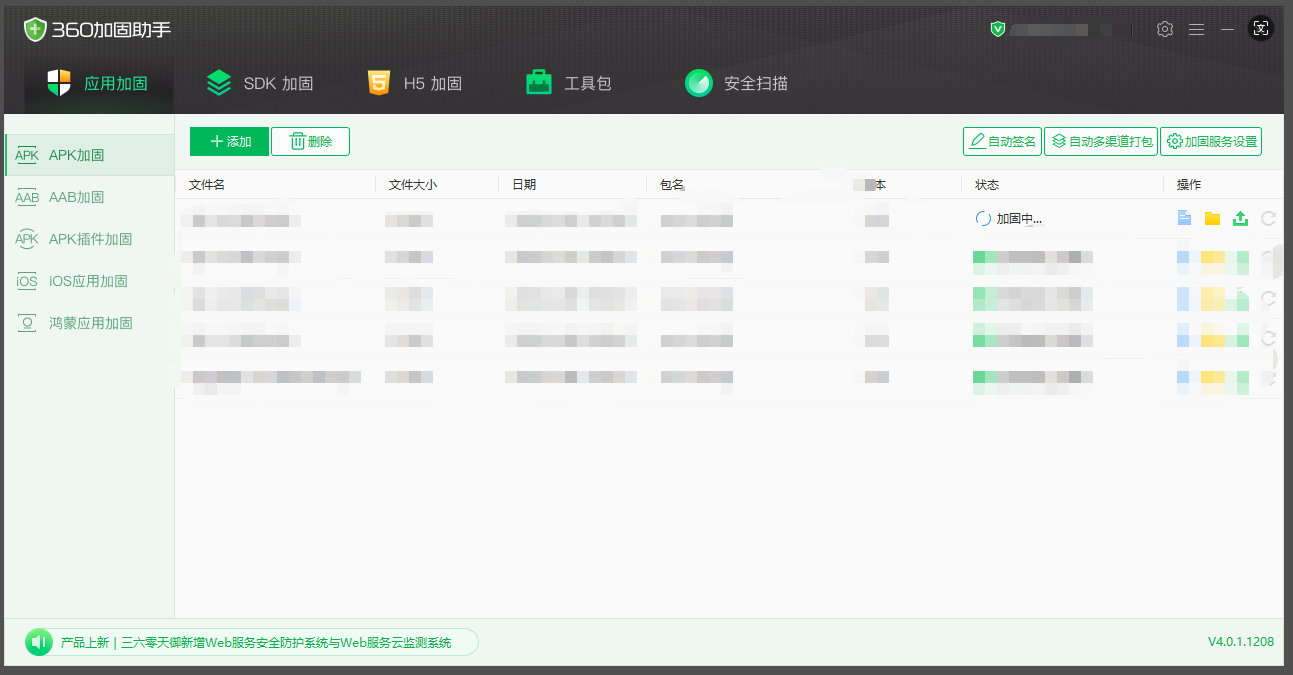
Task: View the log document for the 加固中 row
Action: click(1184, 218)
